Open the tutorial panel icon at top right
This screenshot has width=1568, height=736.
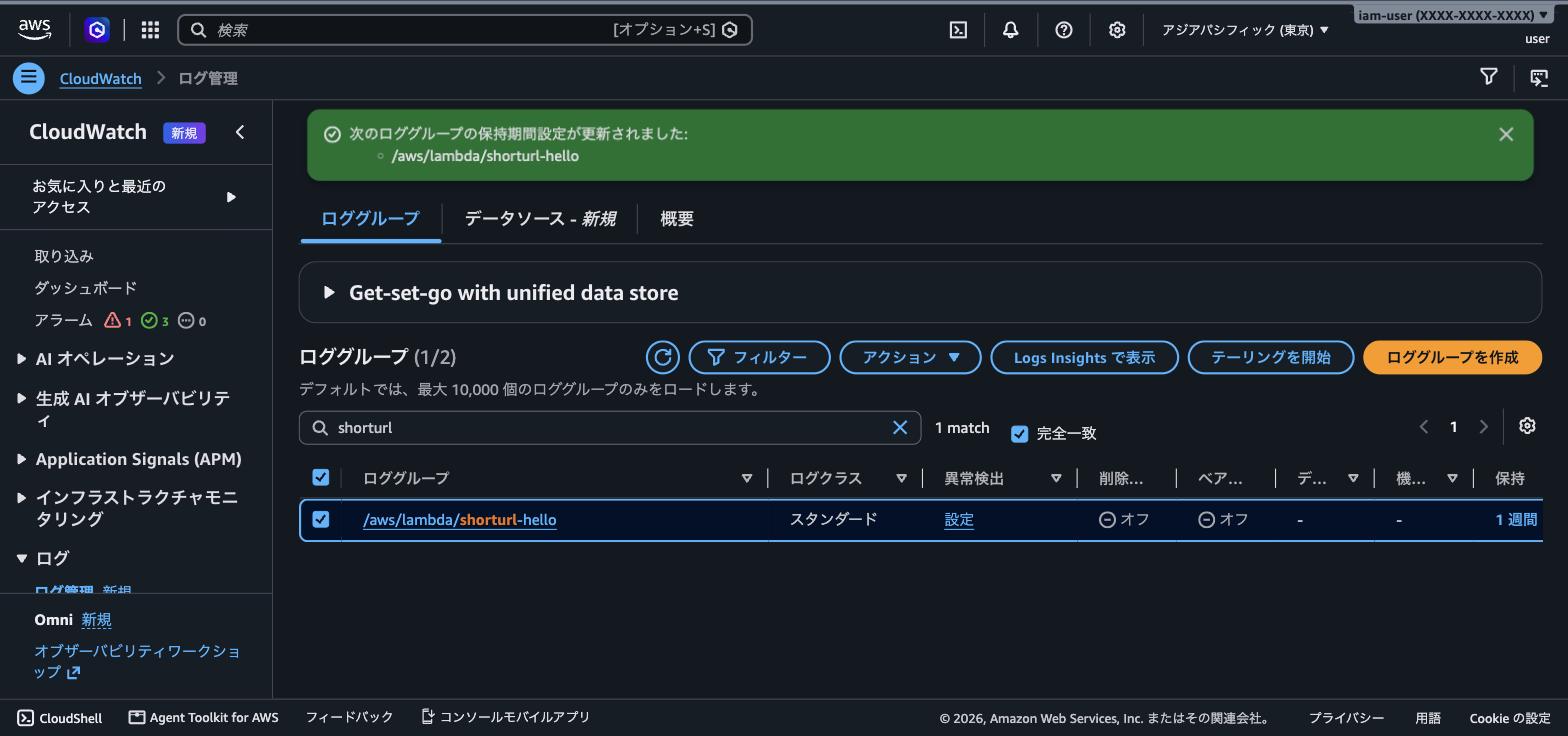[1539, 77]
